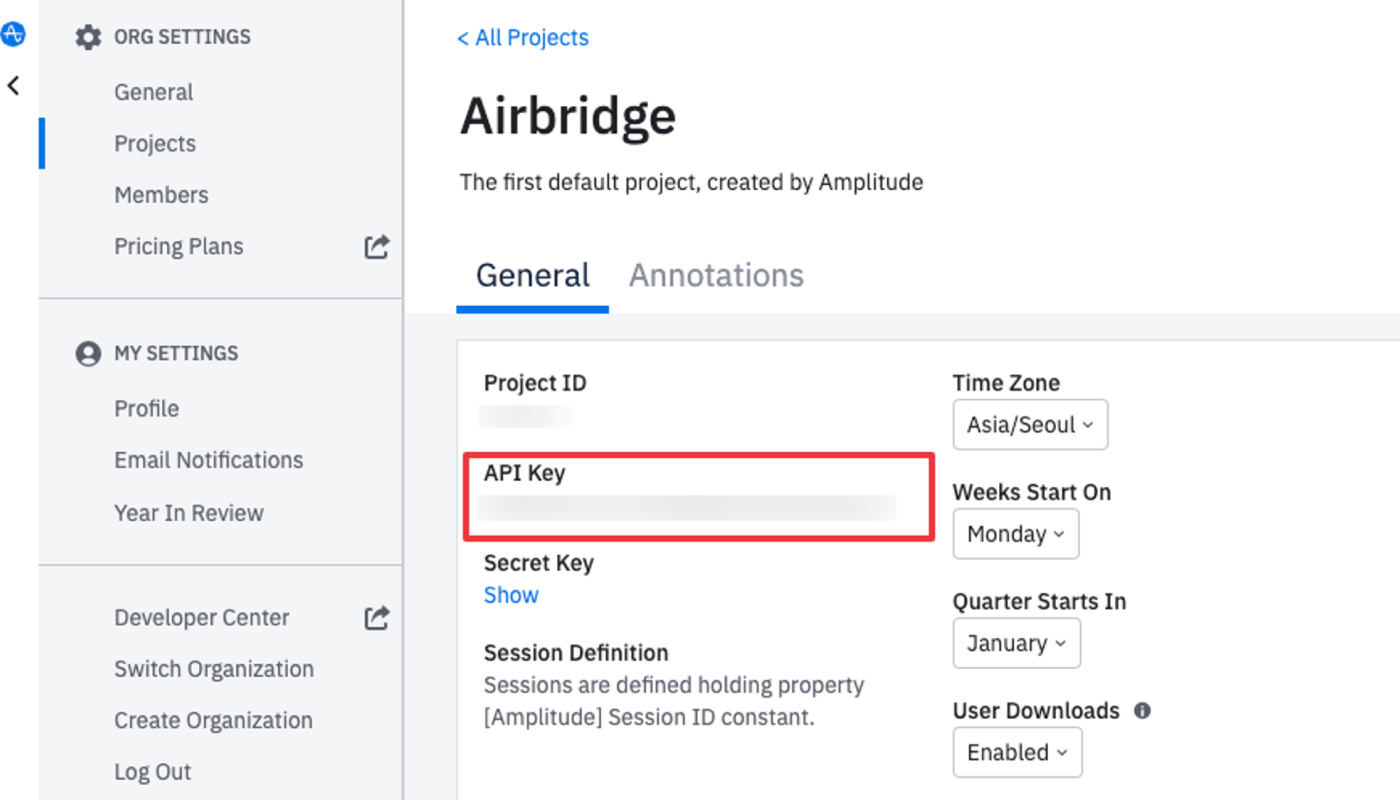The height and width of the screenshot is (800, 1400).
Task: Navigate back via All Projects link
Action: 522,37
